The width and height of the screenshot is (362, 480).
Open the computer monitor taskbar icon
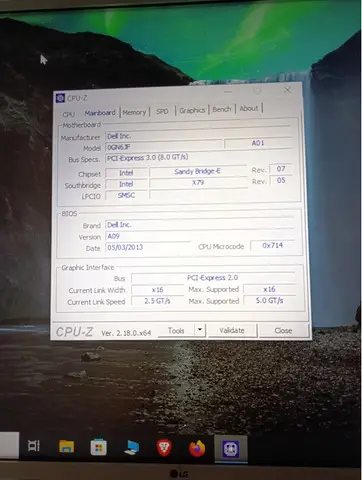[131, 448]
